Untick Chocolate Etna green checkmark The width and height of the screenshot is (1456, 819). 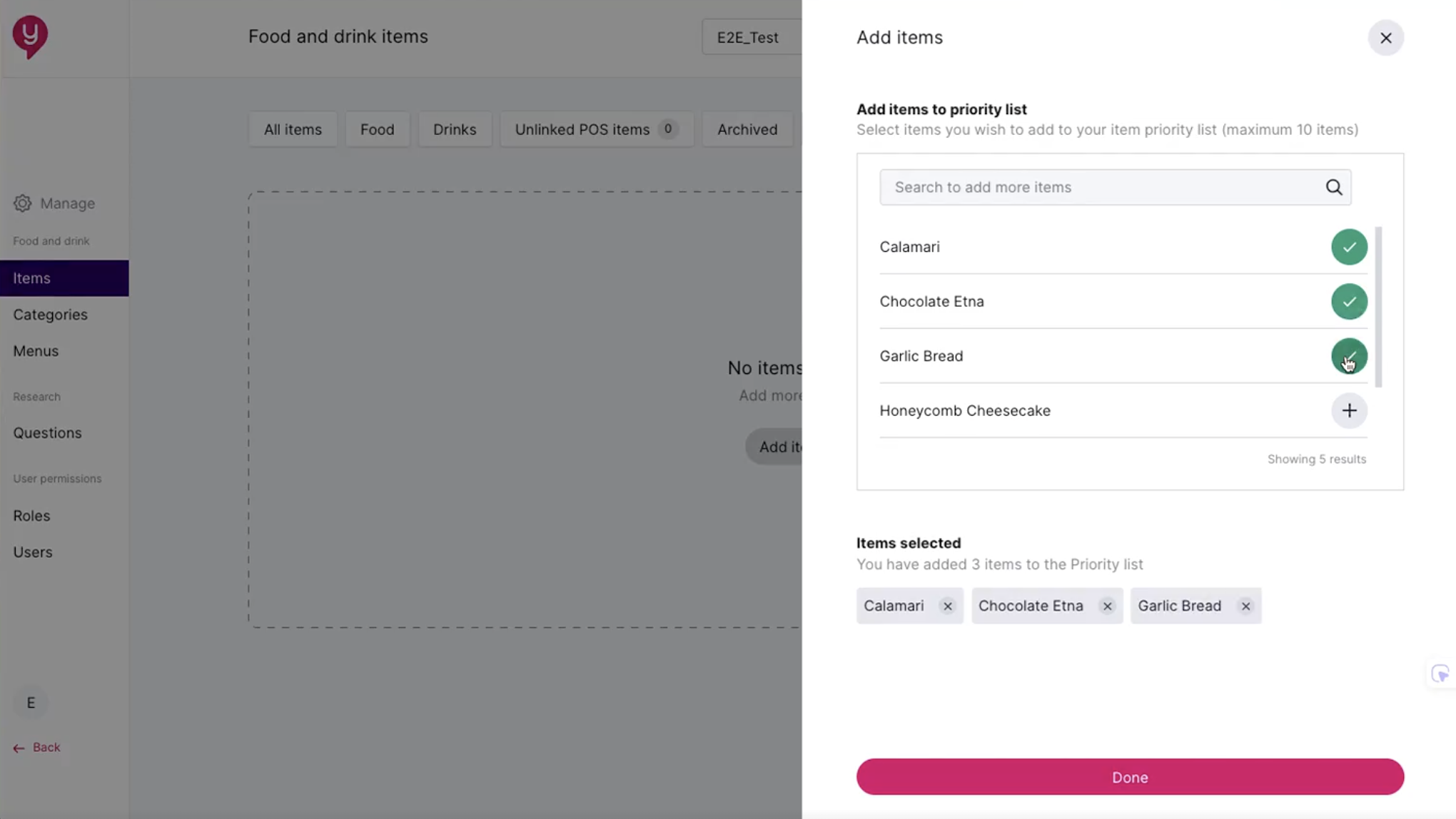(1348, 301)
